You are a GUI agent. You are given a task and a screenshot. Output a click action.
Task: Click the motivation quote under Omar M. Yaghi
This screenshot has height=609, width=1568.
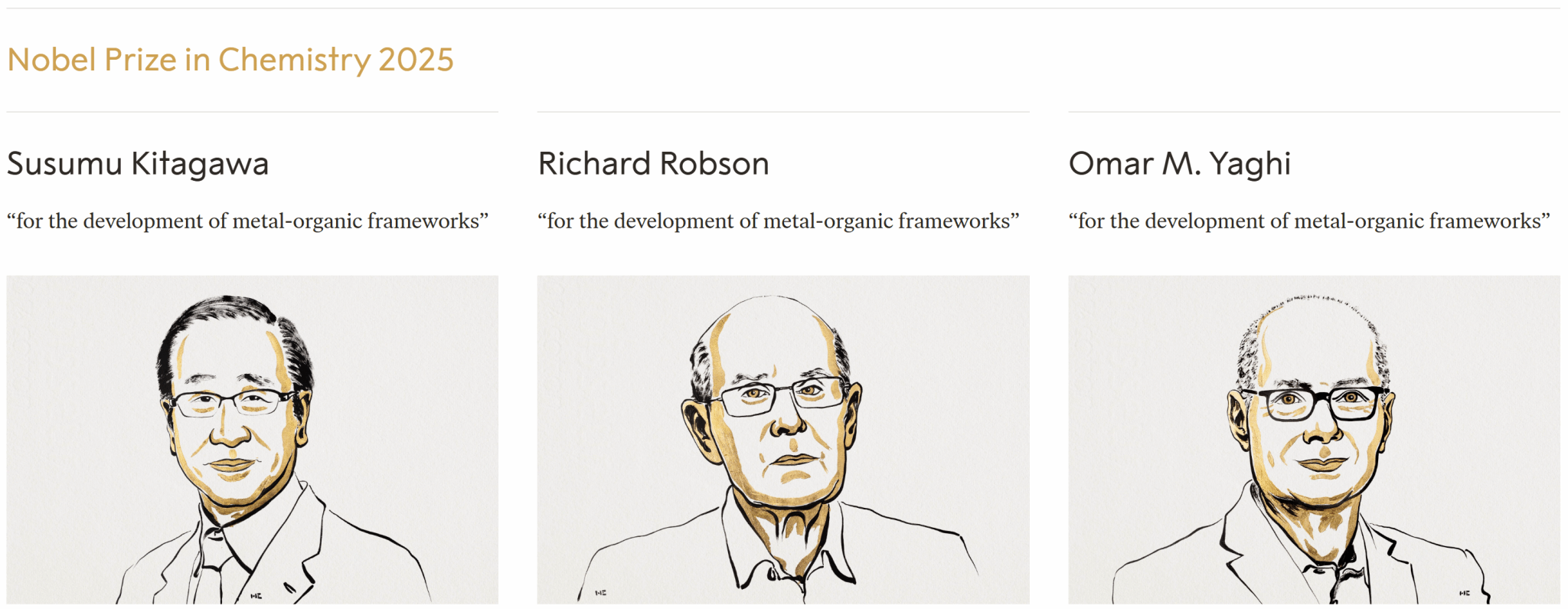(x=1309, y=221)
